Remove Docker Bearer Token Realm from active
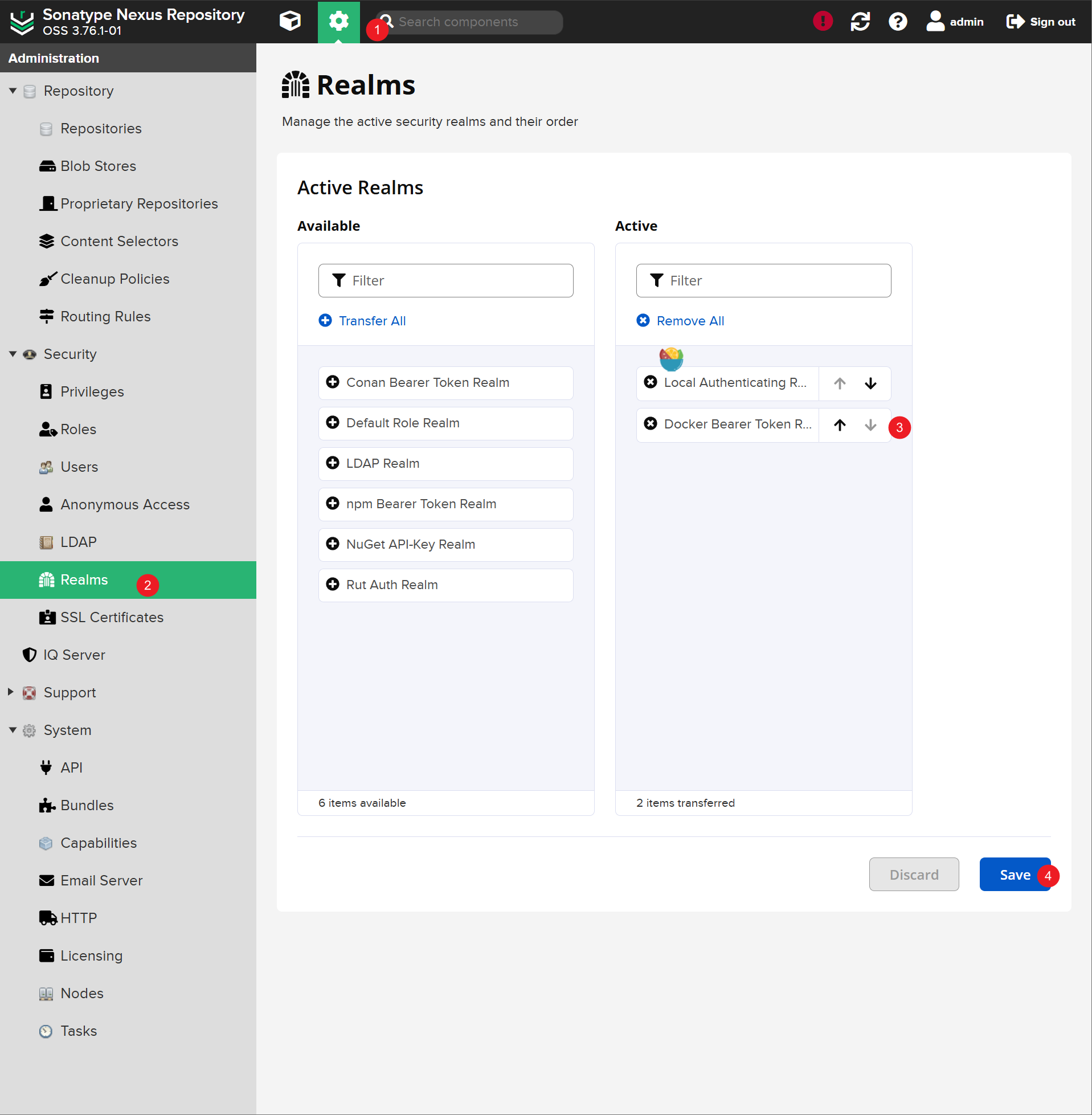Viewport: 1092px width, 1115px height. coord(651,424)
